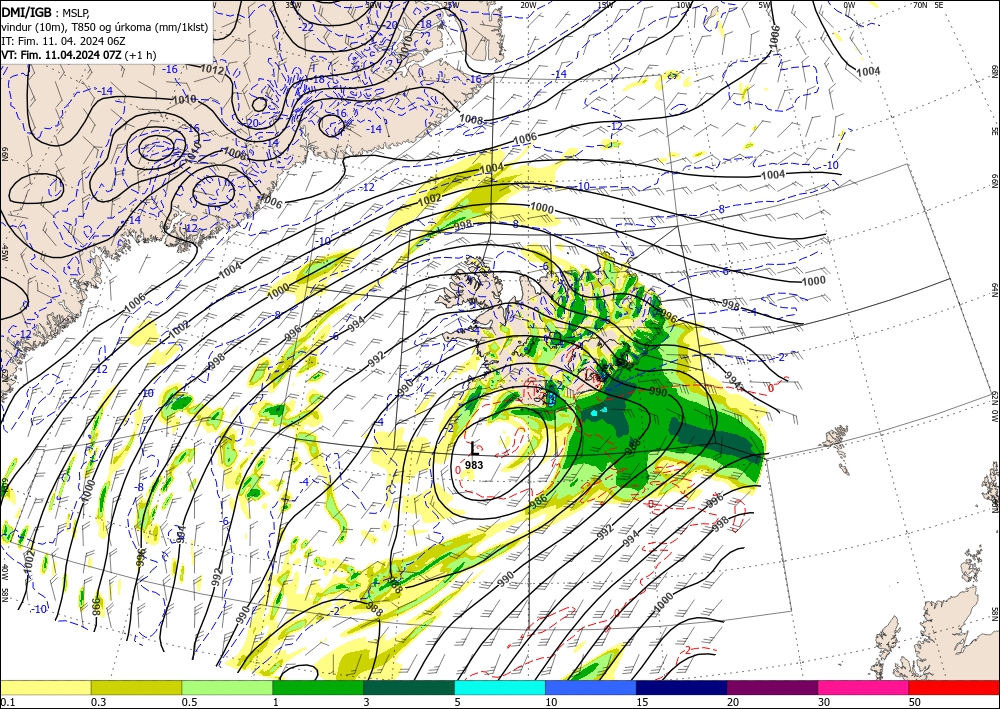The width and height of the screenshot is (1000, 709).
Task: Click the olive 0.3–0.5 legend color band
Action: coord(136,687)
